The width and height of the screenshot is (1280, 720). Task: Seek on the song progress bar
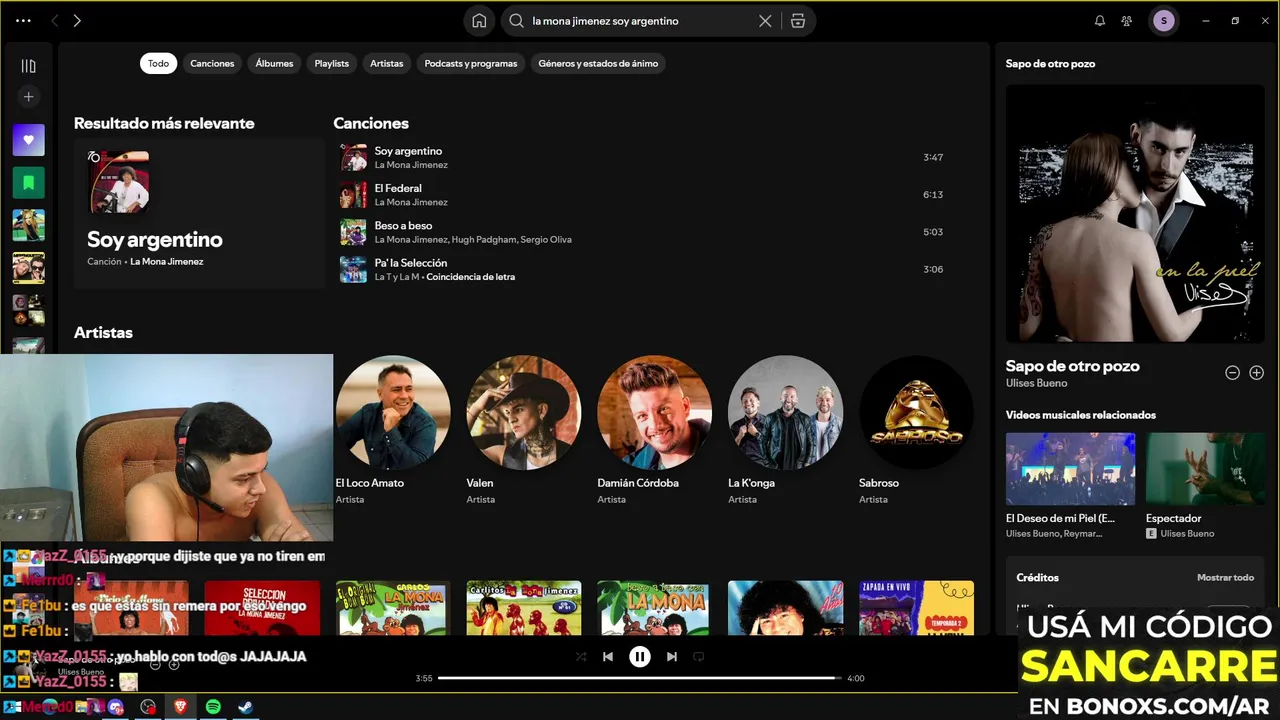pyautogui.click(x=640, y=678)
